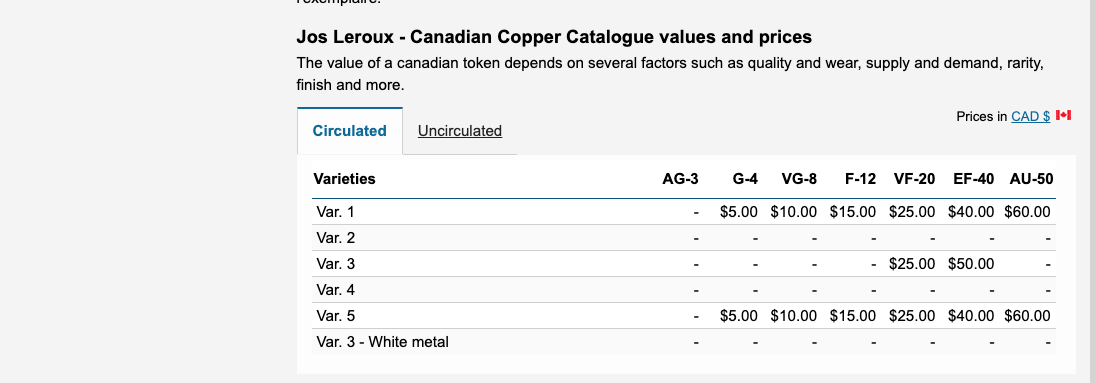Click the AU-50 grade column header
The width and height of the screenshot is (1095, 383).
coord(1031,179)
